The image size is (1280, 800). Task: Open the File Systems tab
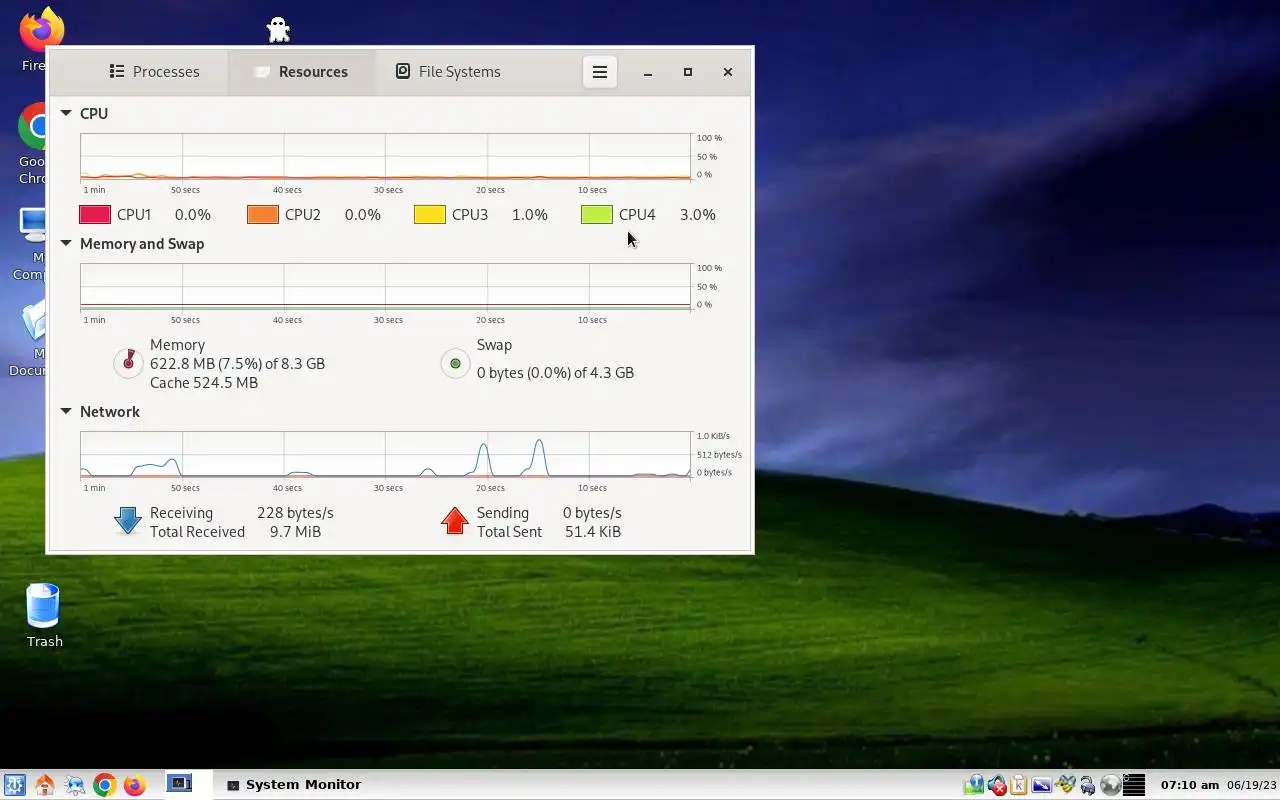point(448,72)
